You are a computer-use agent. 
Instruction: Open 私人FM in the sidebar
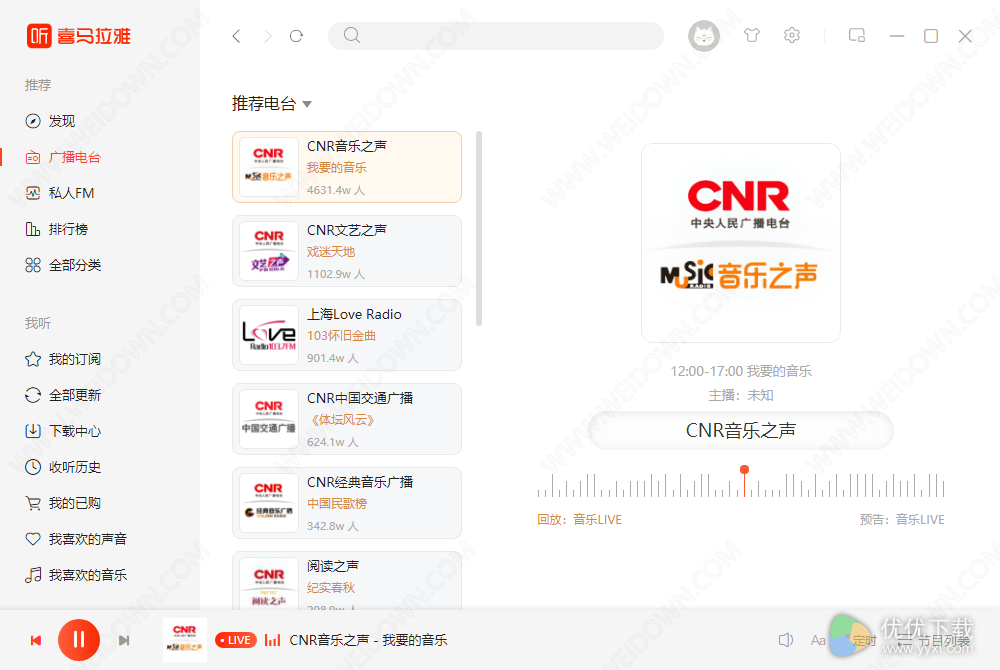click(x=59, y=193)
